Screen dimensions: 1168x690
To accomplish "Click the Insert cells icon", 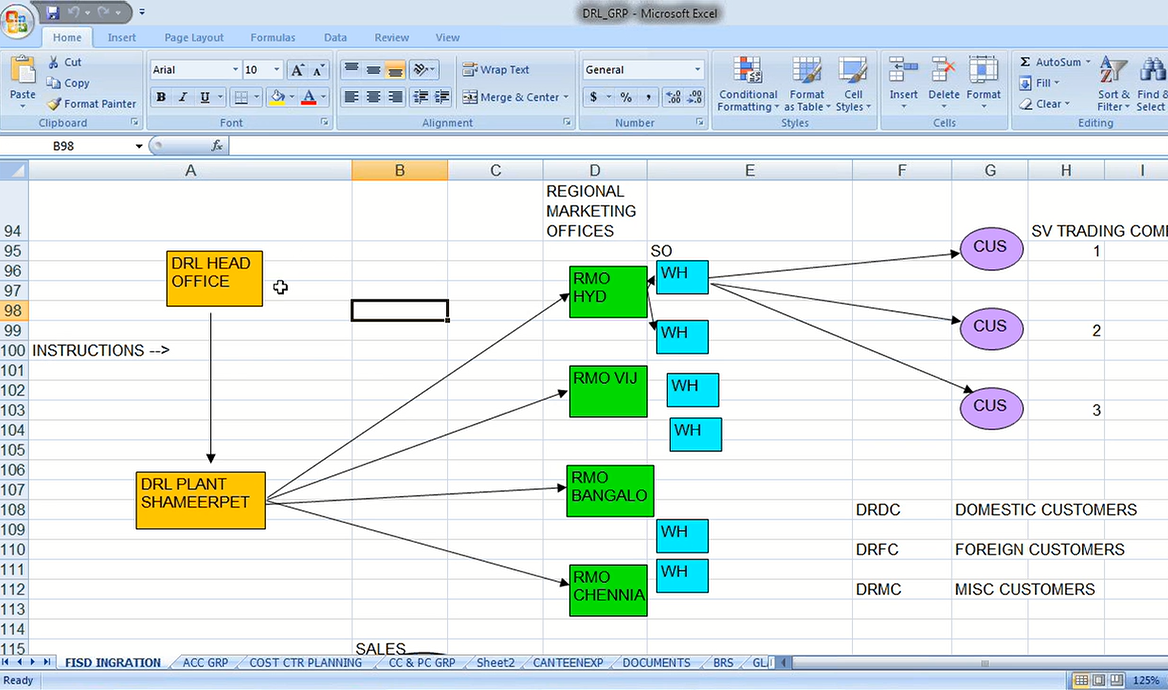I will pyautogui.click(x=904, y=70).
